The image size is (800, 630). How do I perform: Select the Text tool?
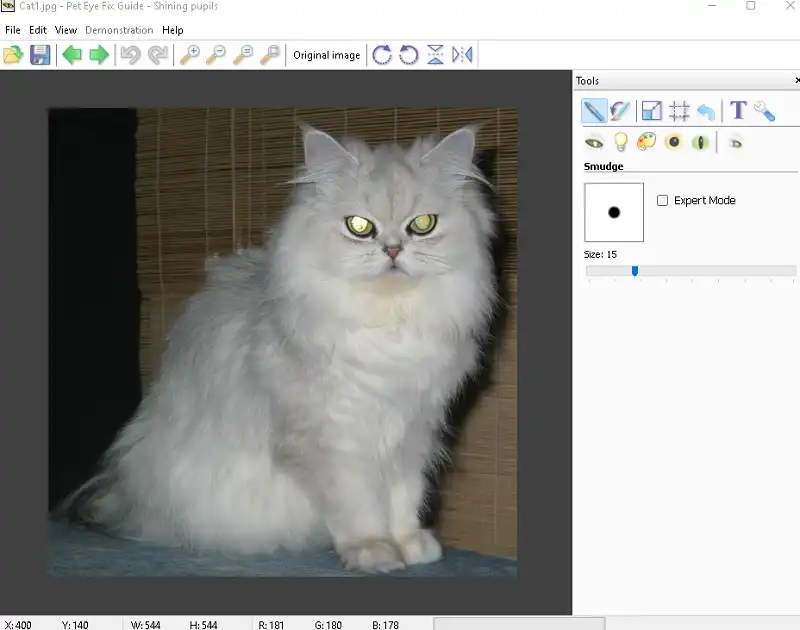pos(738,111)
